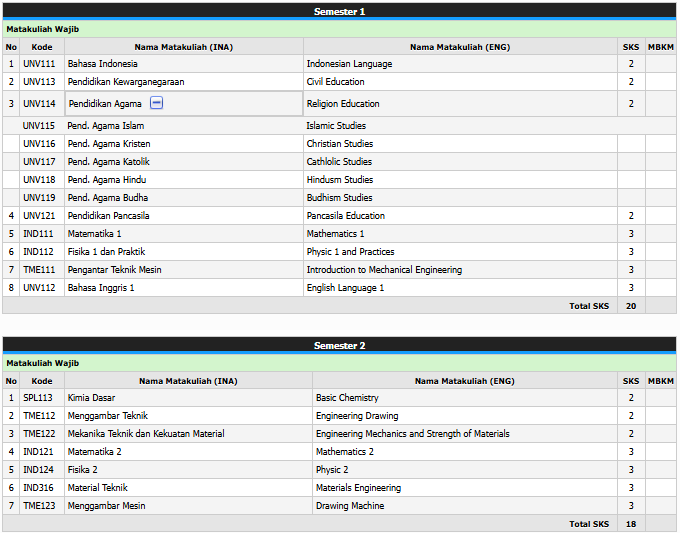Click the Semester 2 header bar
Image resolution: width=680 pixels, height=533 pixels.
[x=340, y=345]
